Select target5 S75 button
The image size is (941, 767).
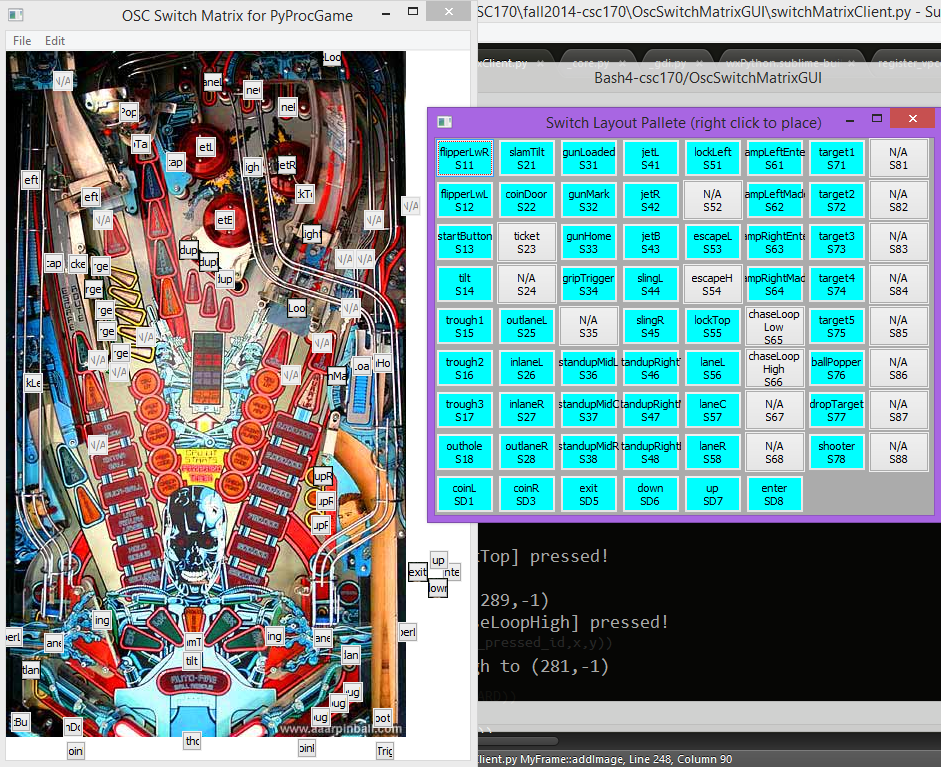tap(837, 326)
